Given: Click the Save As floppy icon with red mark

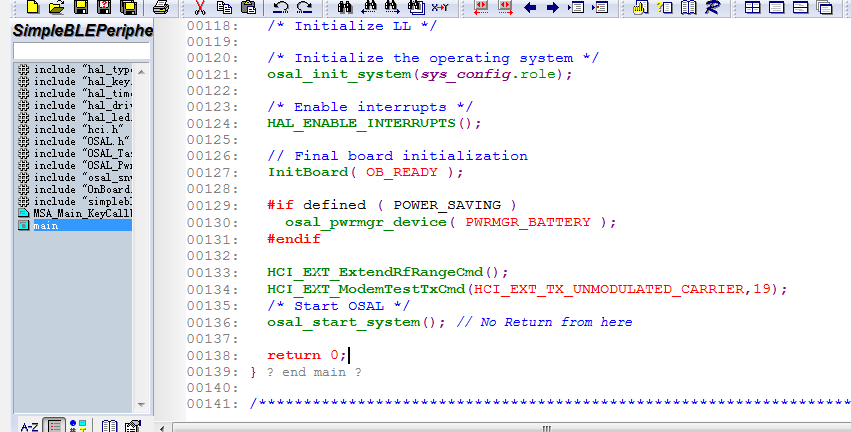Looking at the screenshot, I should coord(104,7).
